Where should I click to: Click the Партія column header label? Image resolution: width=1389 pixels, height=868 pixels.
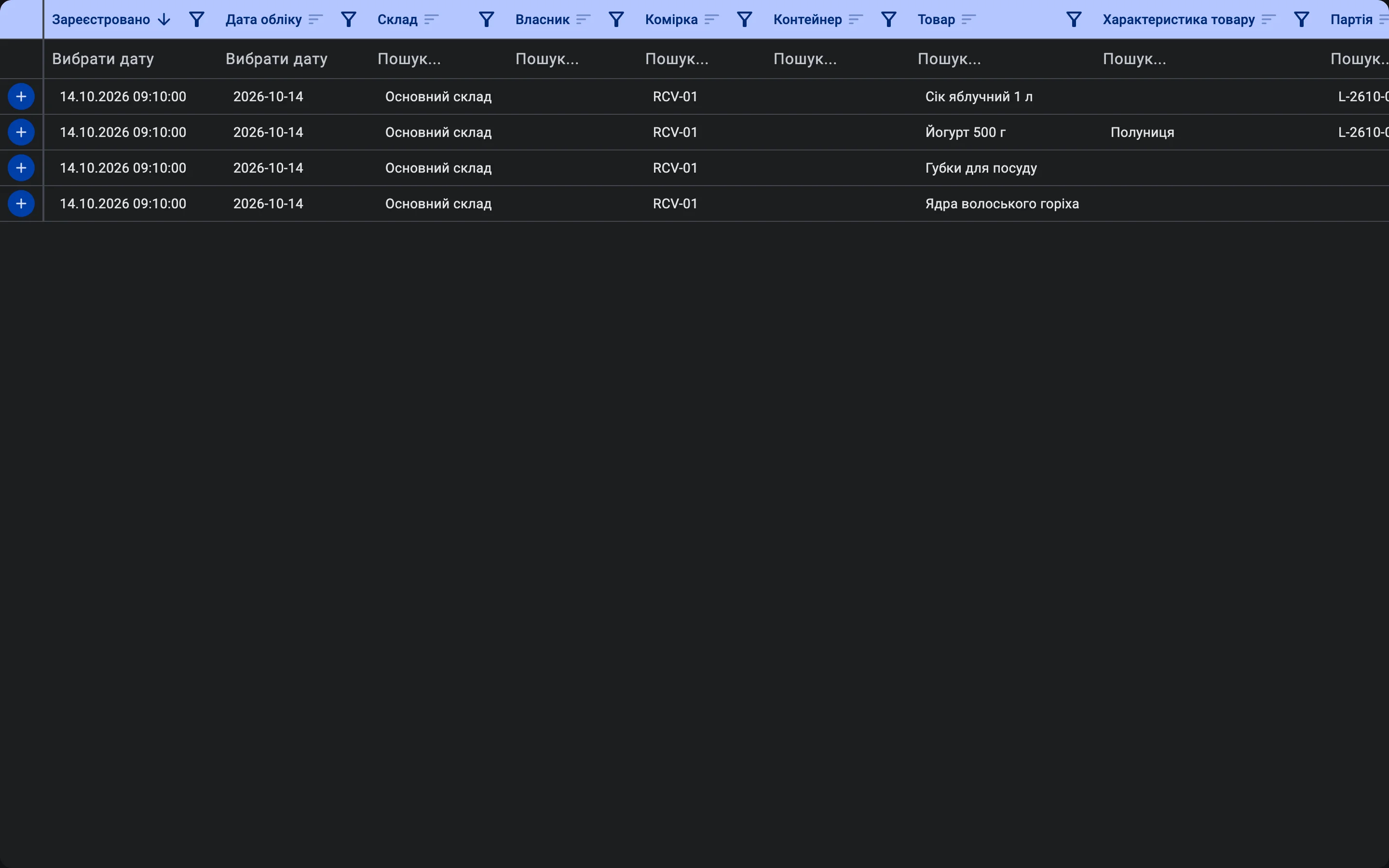coord(1351,19)
